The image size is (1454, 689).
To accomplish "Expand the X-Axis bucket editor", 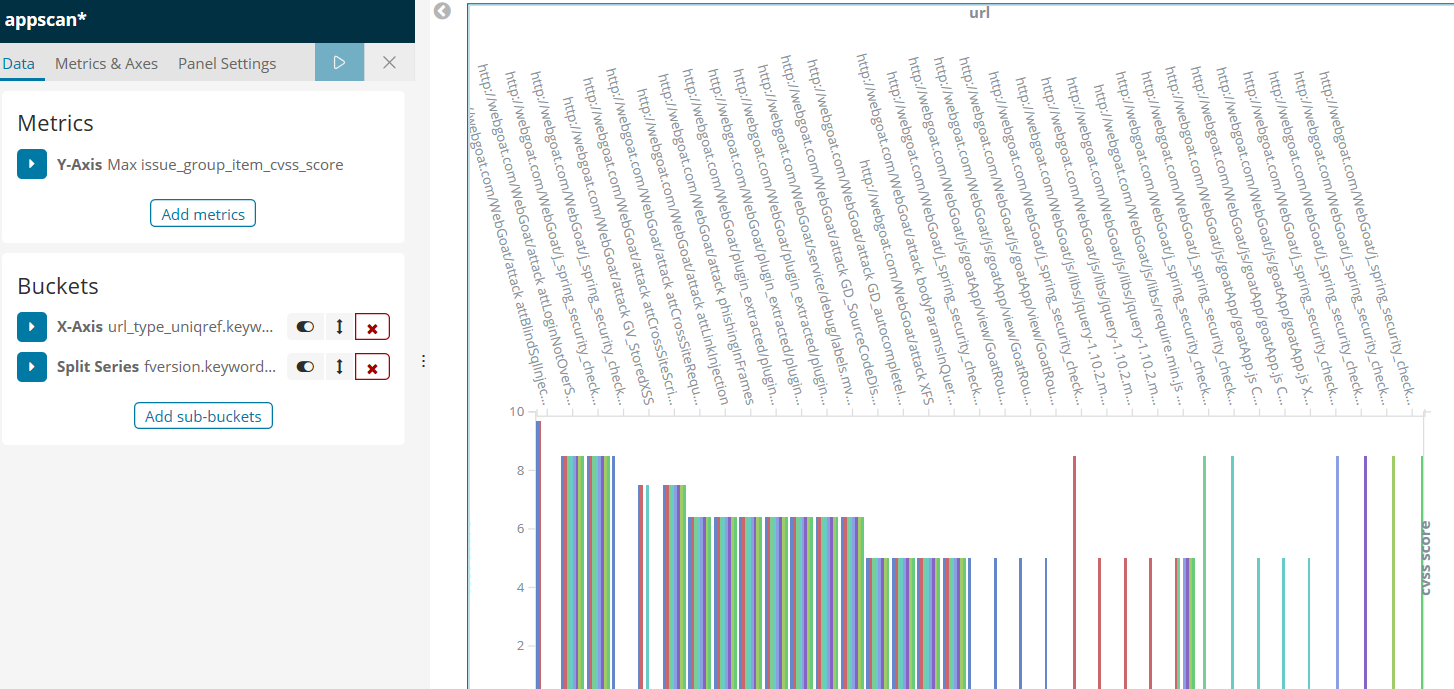I will [32, 326].
